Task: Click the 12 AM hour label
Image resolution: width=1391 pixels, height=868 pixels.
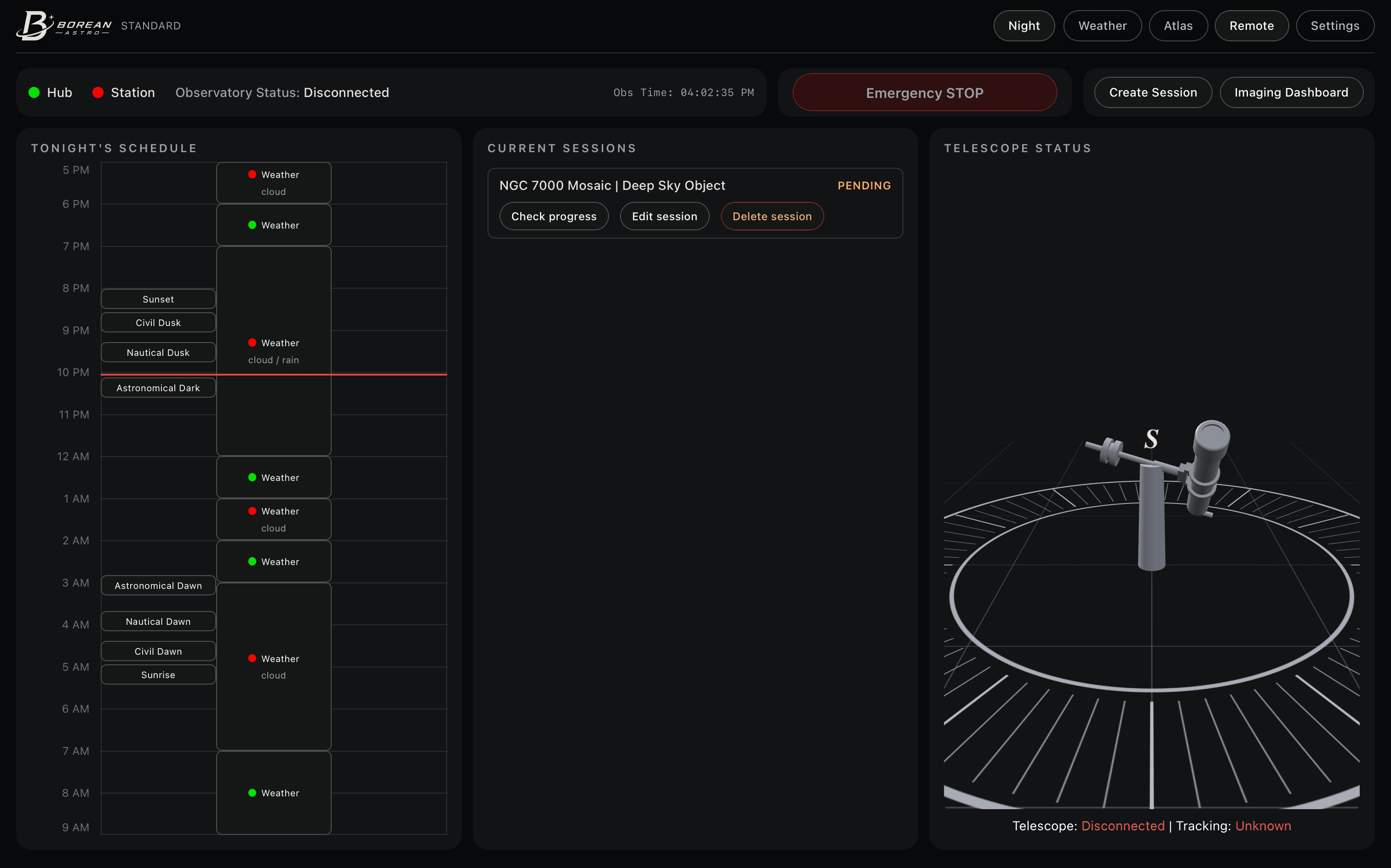Action: (x=73, y=457)
